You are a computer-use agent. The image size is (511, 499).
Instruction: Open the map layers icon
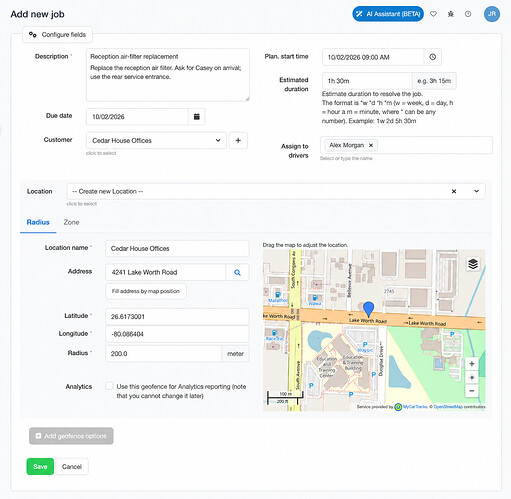tap(473, 264)
